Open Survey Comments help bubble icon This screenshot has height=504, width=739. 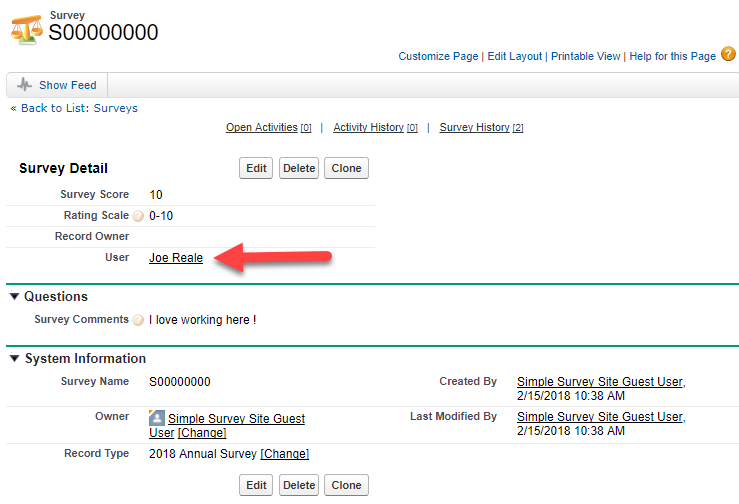tap(138, 320)
